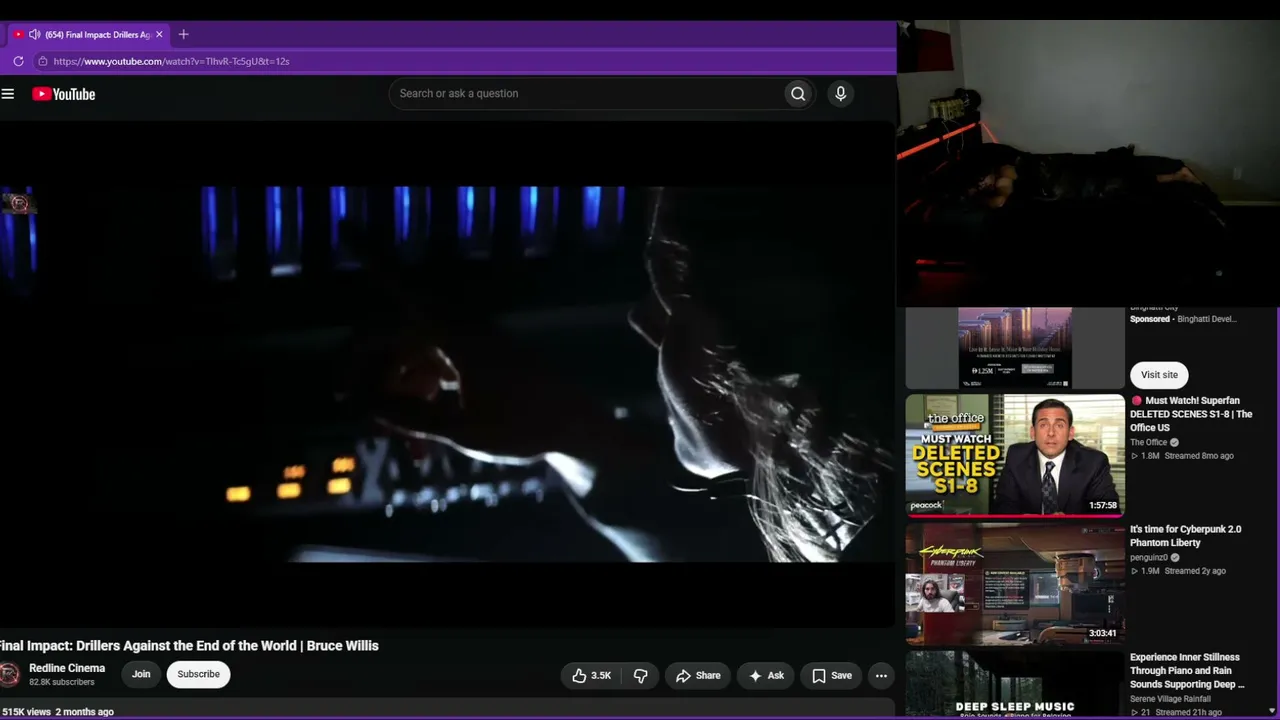Click the Share button

tap(698, 676)
